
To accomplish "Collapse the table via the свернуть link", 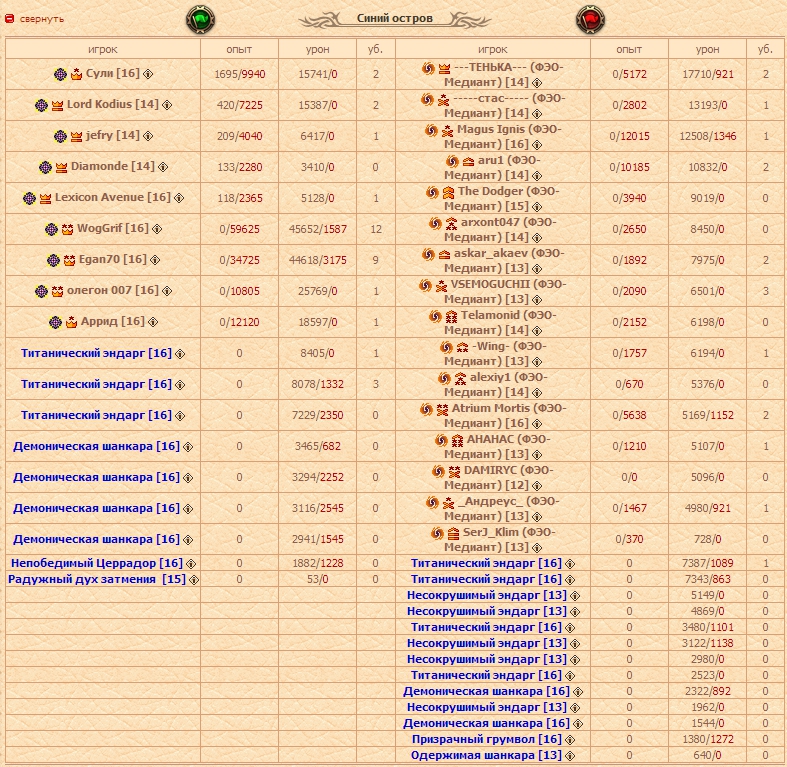I will (x=42, y=19).
